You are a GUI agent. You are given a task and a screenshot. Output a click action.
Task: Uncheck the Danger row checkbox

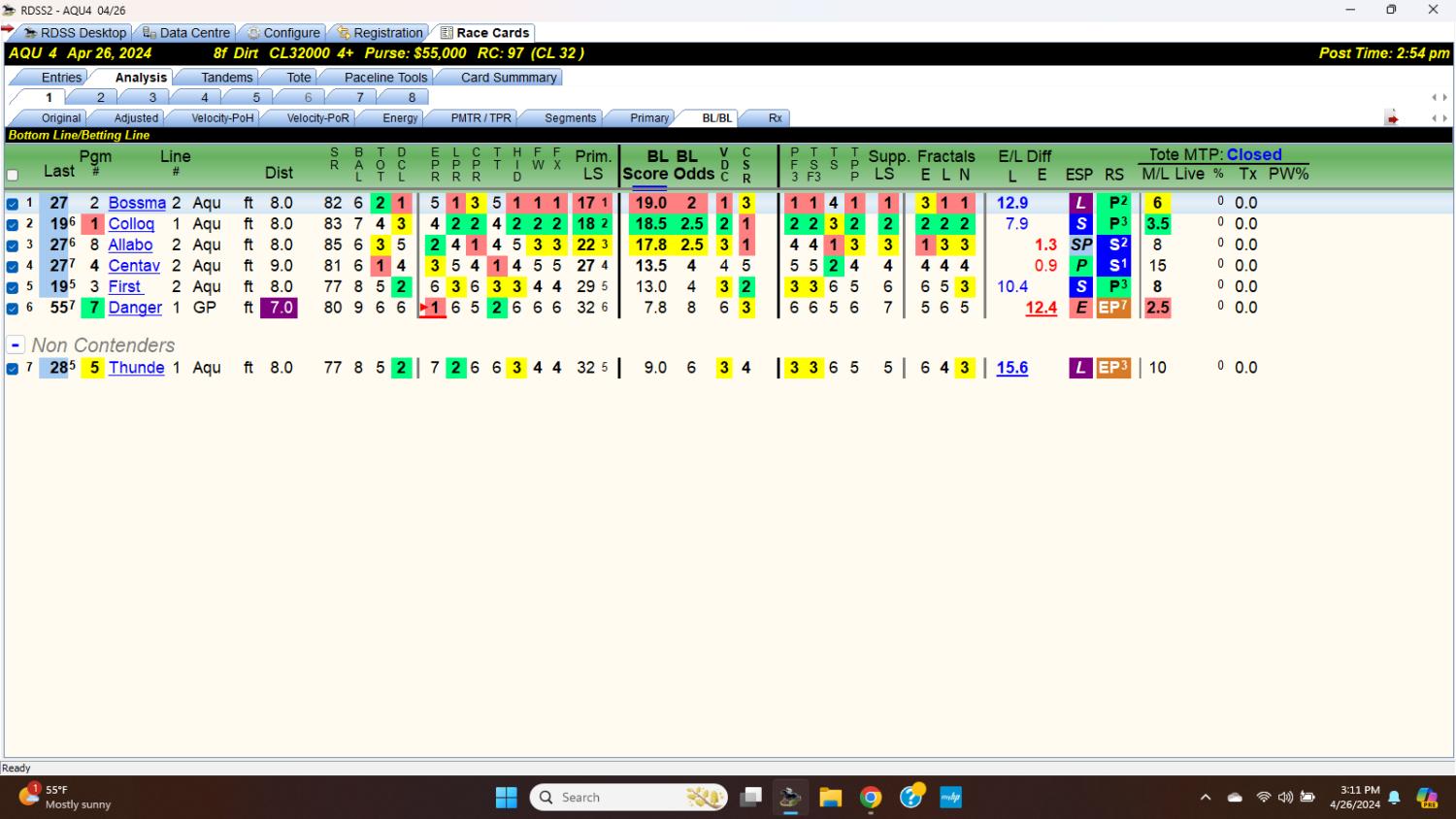(x=13, y=309)
